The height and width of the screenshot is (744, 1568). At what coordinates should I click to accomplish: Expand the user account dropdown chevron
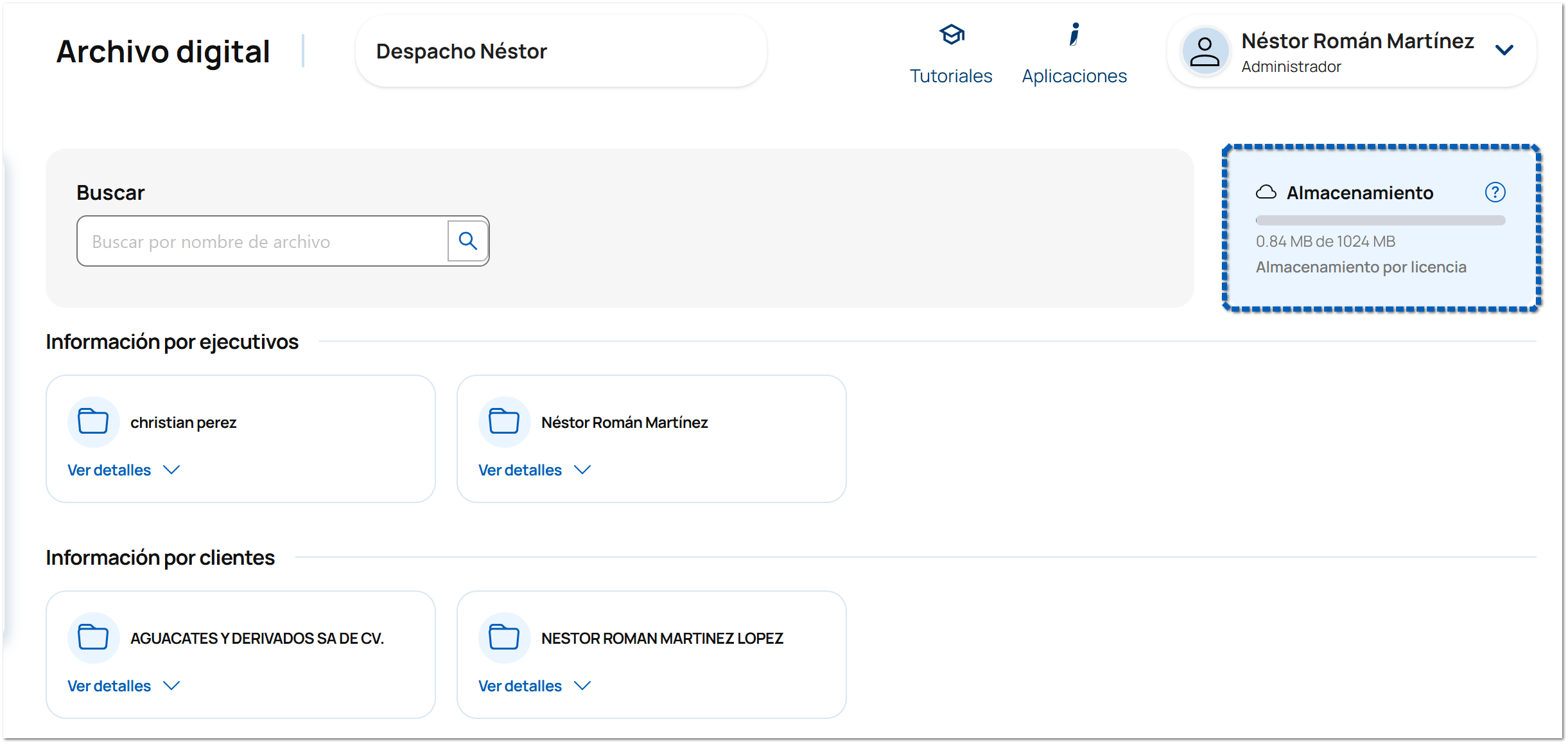[1504, 51]
